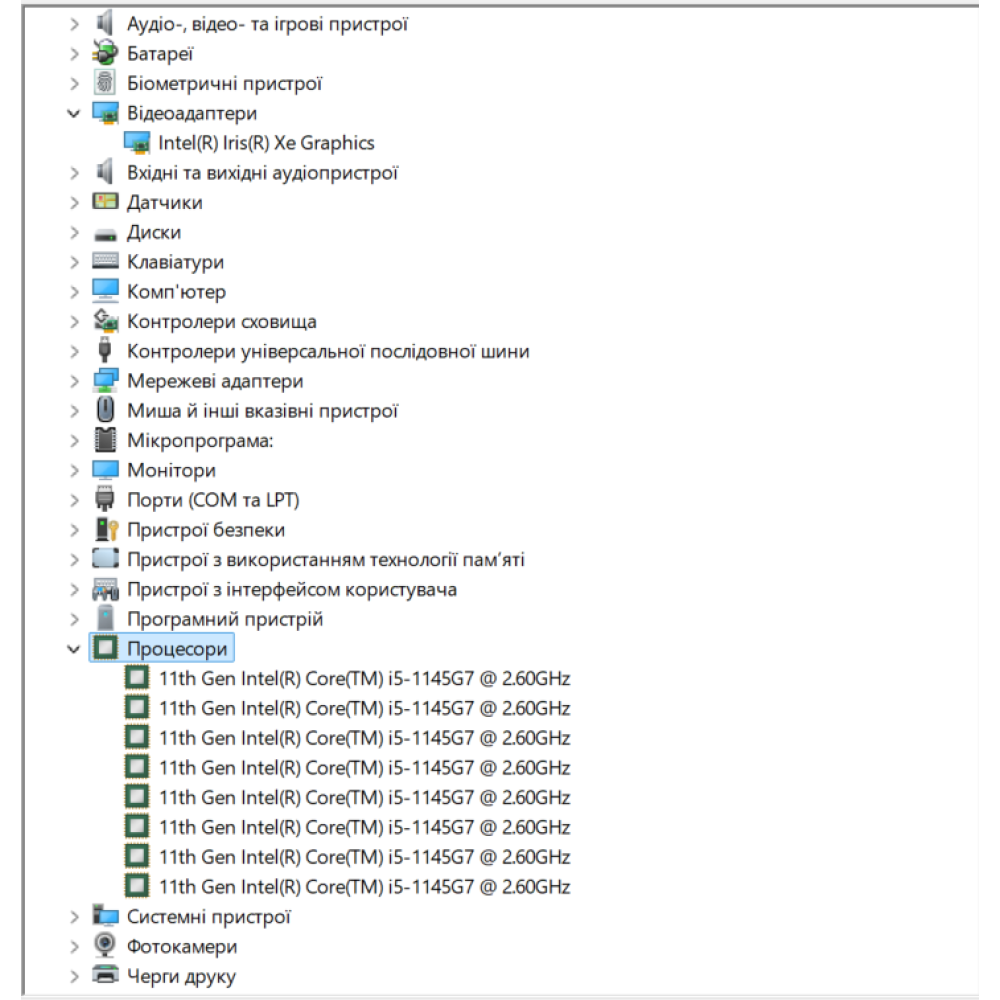Expand the Монітори category
This screenshot has height=1000, width=1000.
pos(74,470)
